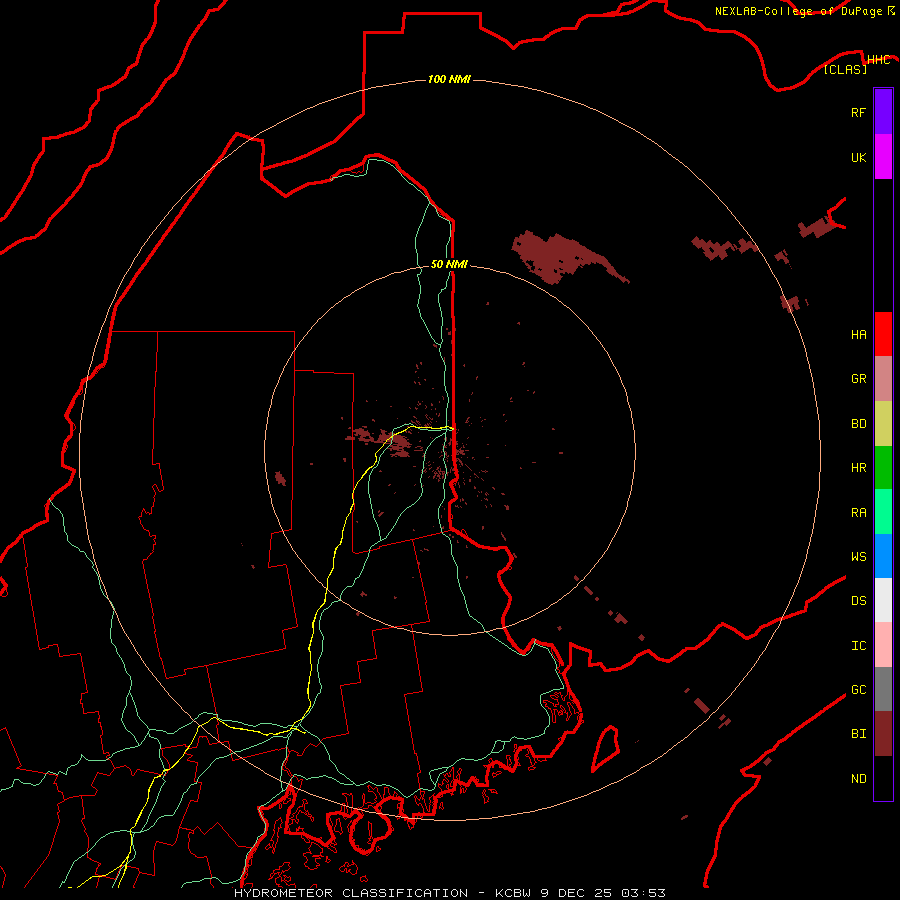The height and width of the screenshot is (900, 900).
Task: Click the UK legend label
Action: (x=858, y=157)
